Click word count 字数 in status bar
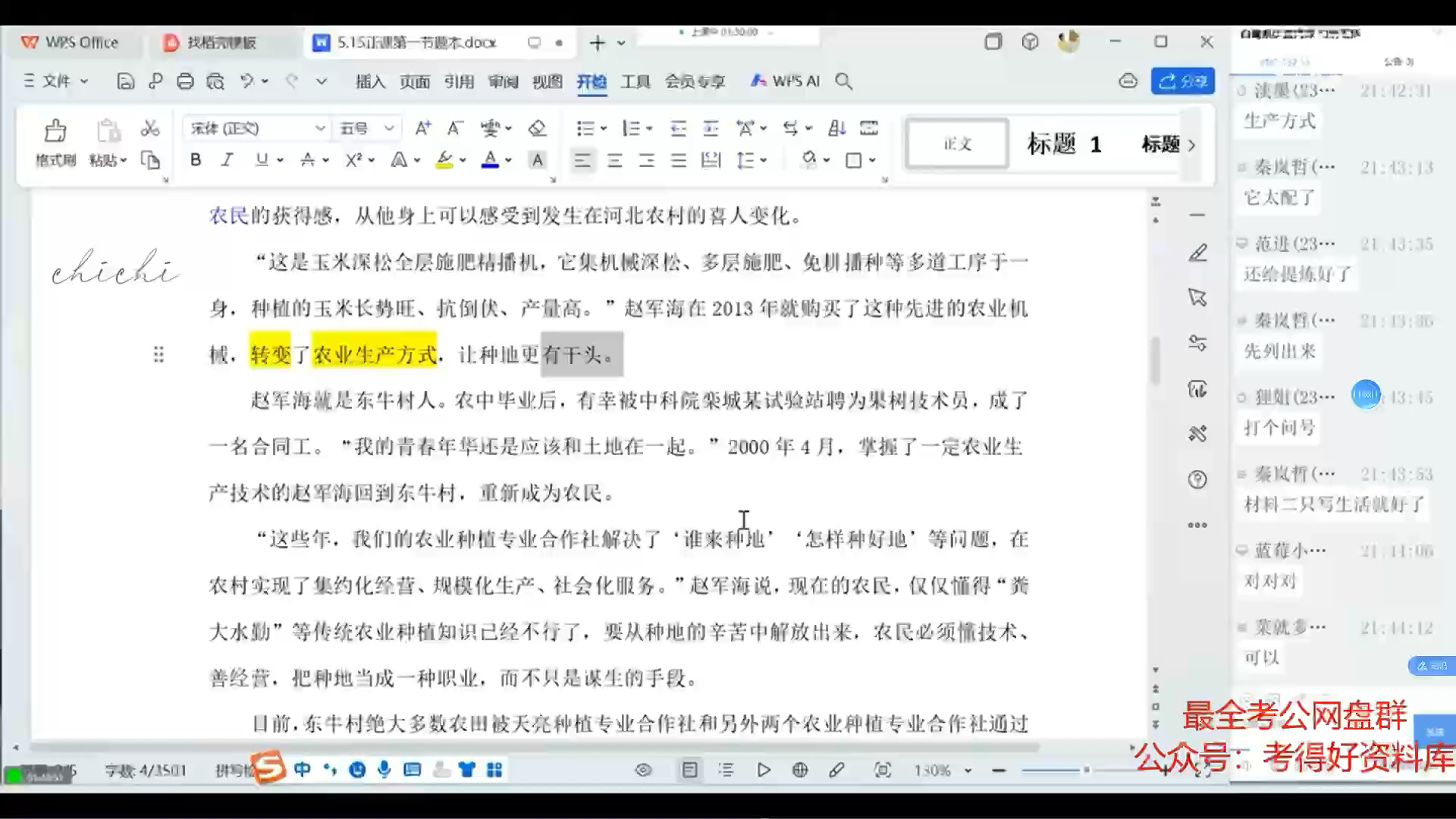The width and height of the screenshot is (1456, 819). click(x=145, y=770)
